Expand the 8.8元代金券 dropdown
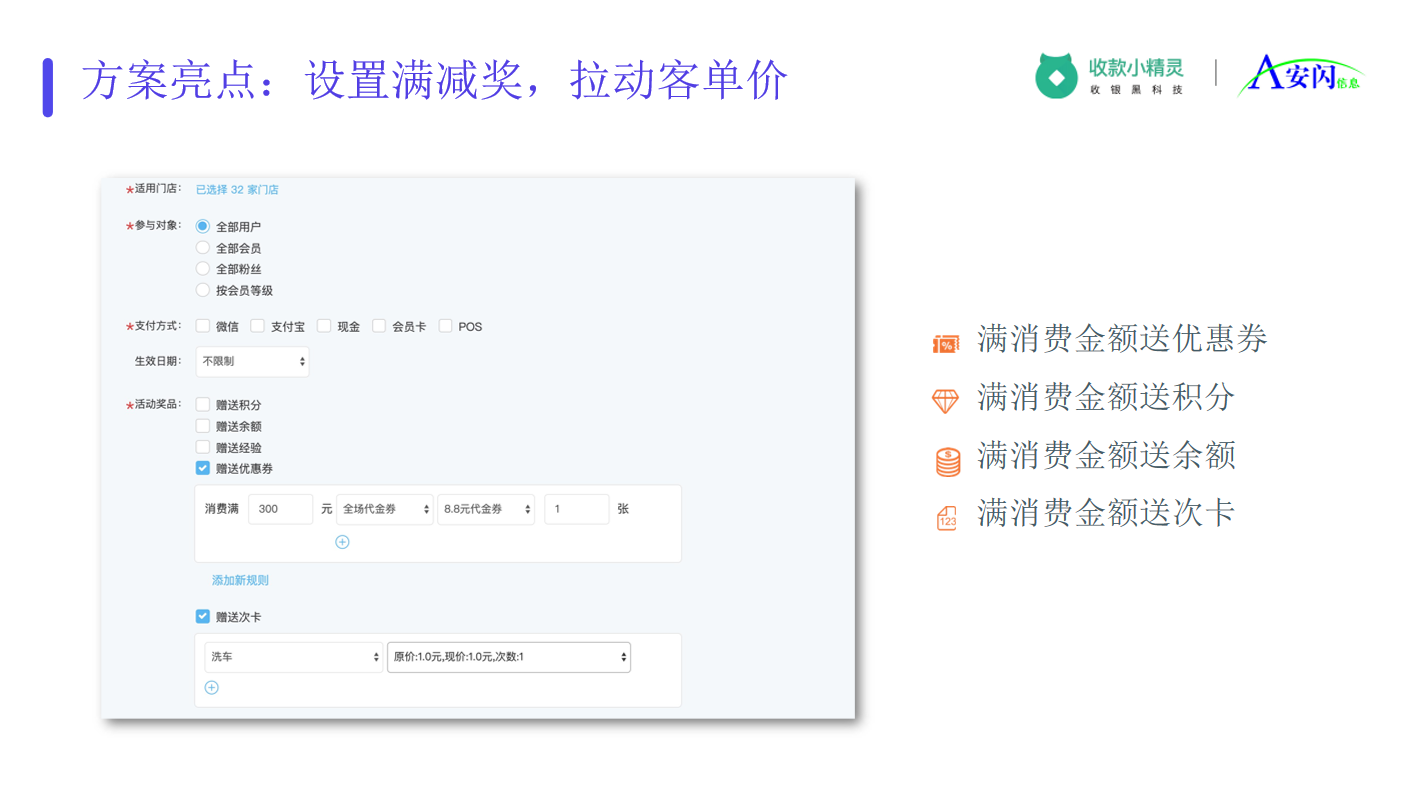The height and width of the screenshot is (796, 1416). (486, 509)
